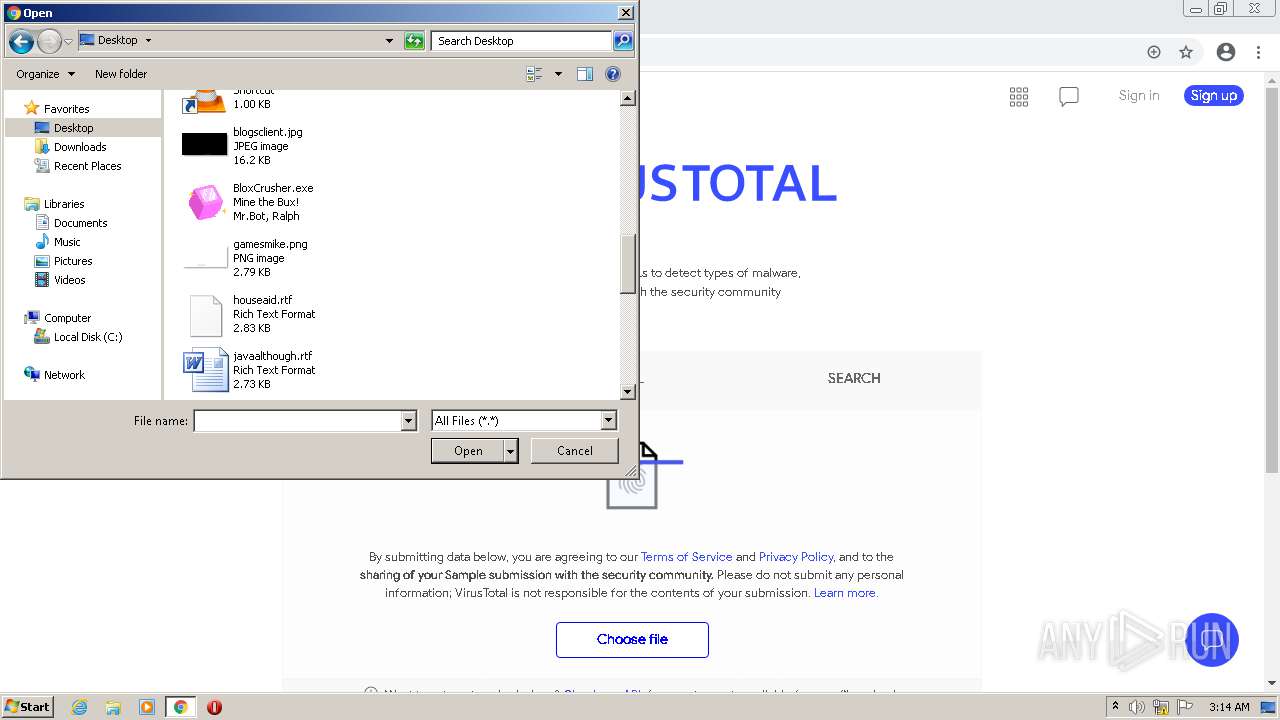Open media player taskbar icon
Viewport: 1280px width, 720px height.
pos(146,707)
